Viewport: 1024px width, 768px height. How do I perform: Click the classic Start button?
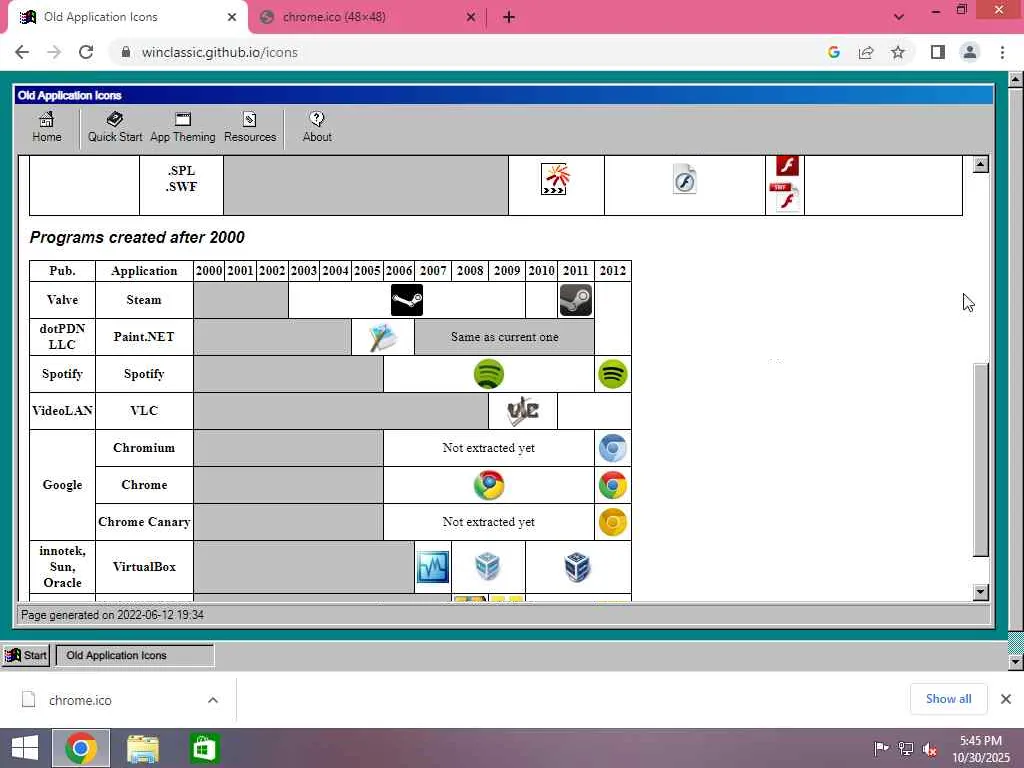[x=26, y=656]
